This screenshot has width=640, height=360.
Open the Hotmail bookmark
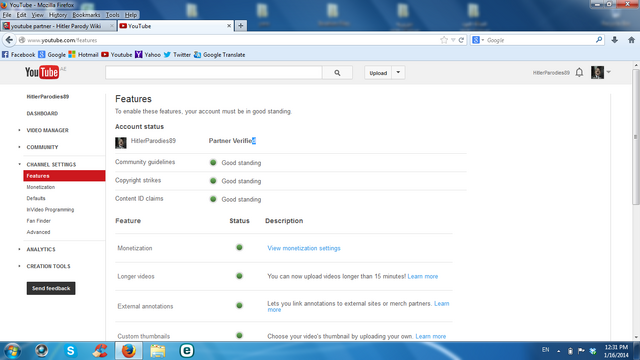click(84, 55)
